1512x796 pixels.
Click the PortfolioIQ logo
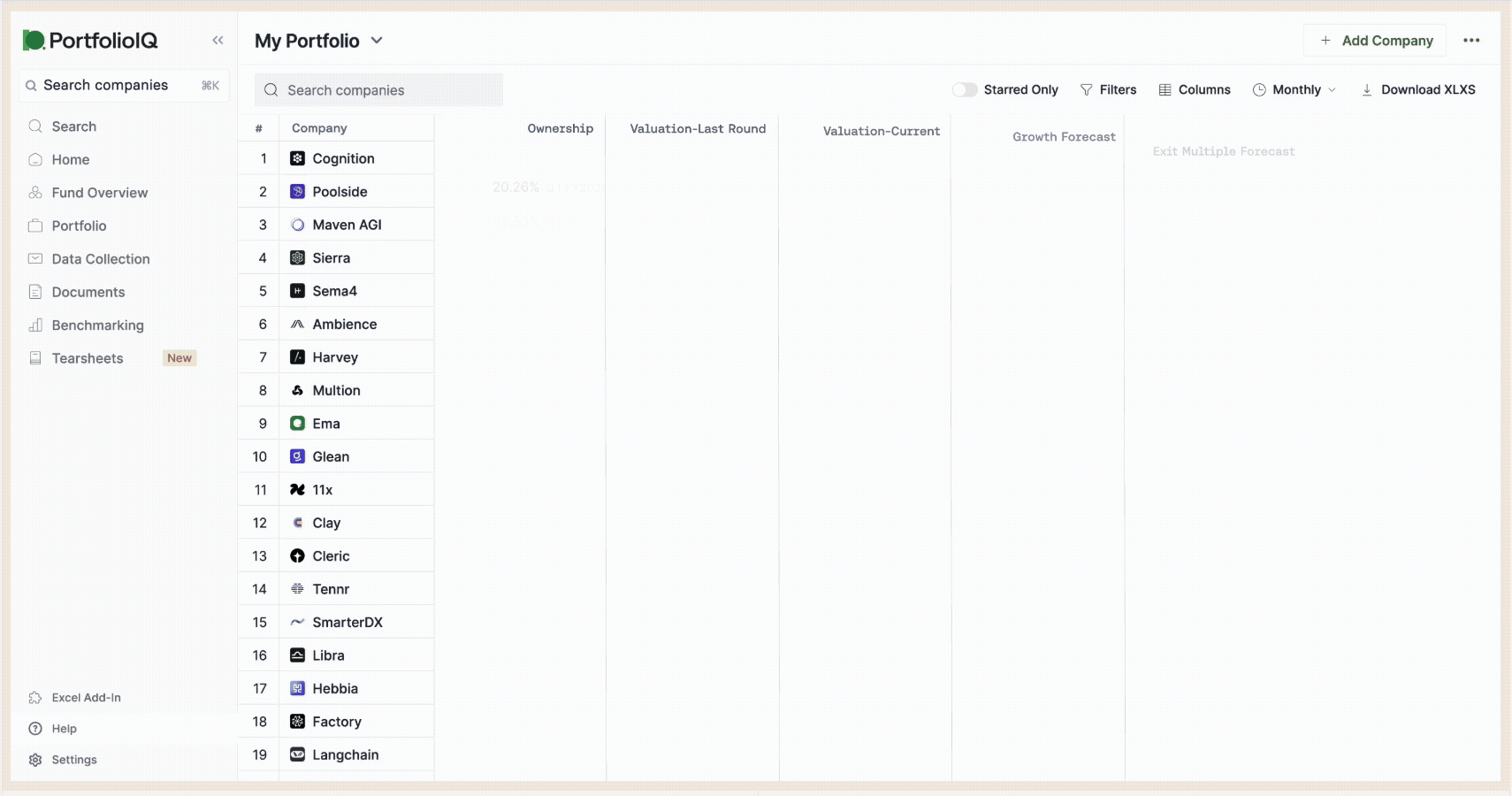pos(90,40)
